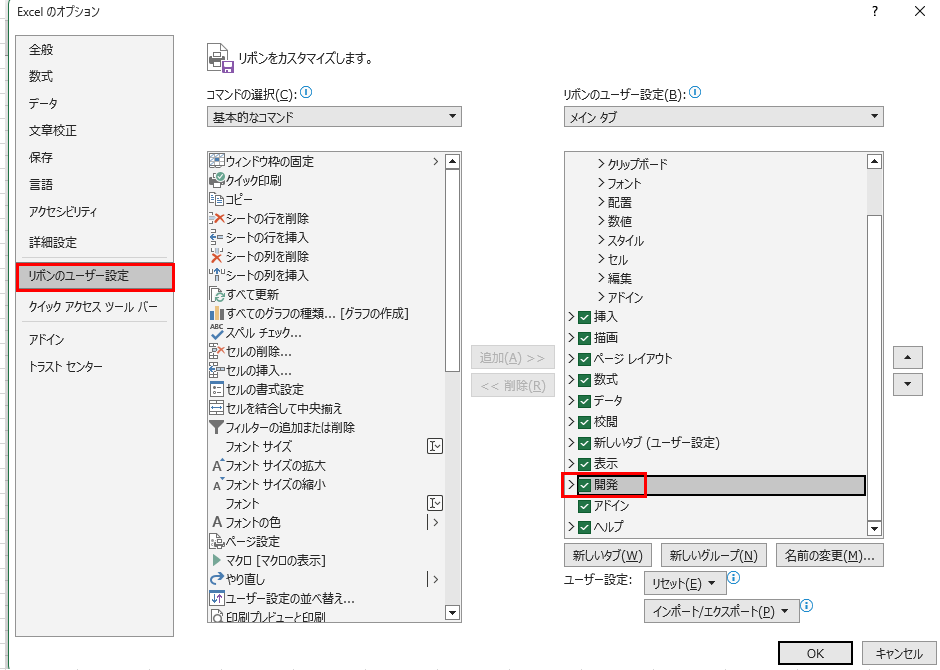Click the 新しいタブ button

click(x=607, y=555)
